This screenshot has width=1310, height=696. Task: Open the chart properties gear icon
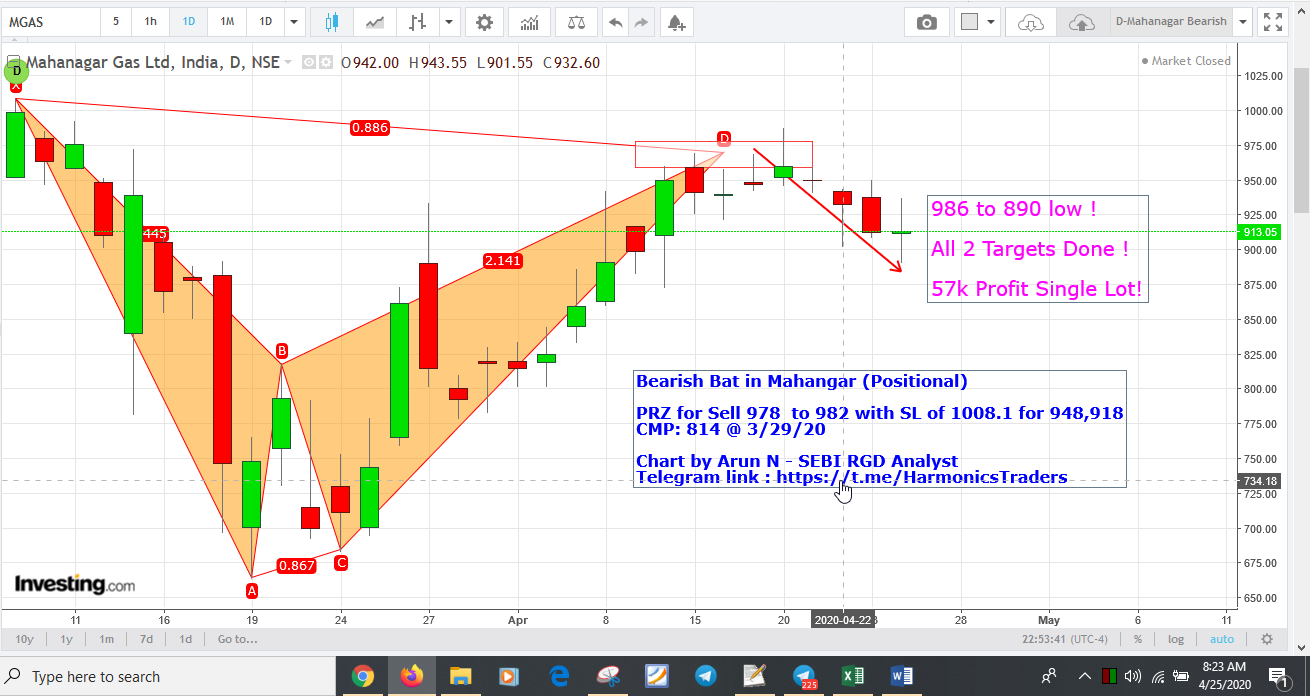click(485, 21)
